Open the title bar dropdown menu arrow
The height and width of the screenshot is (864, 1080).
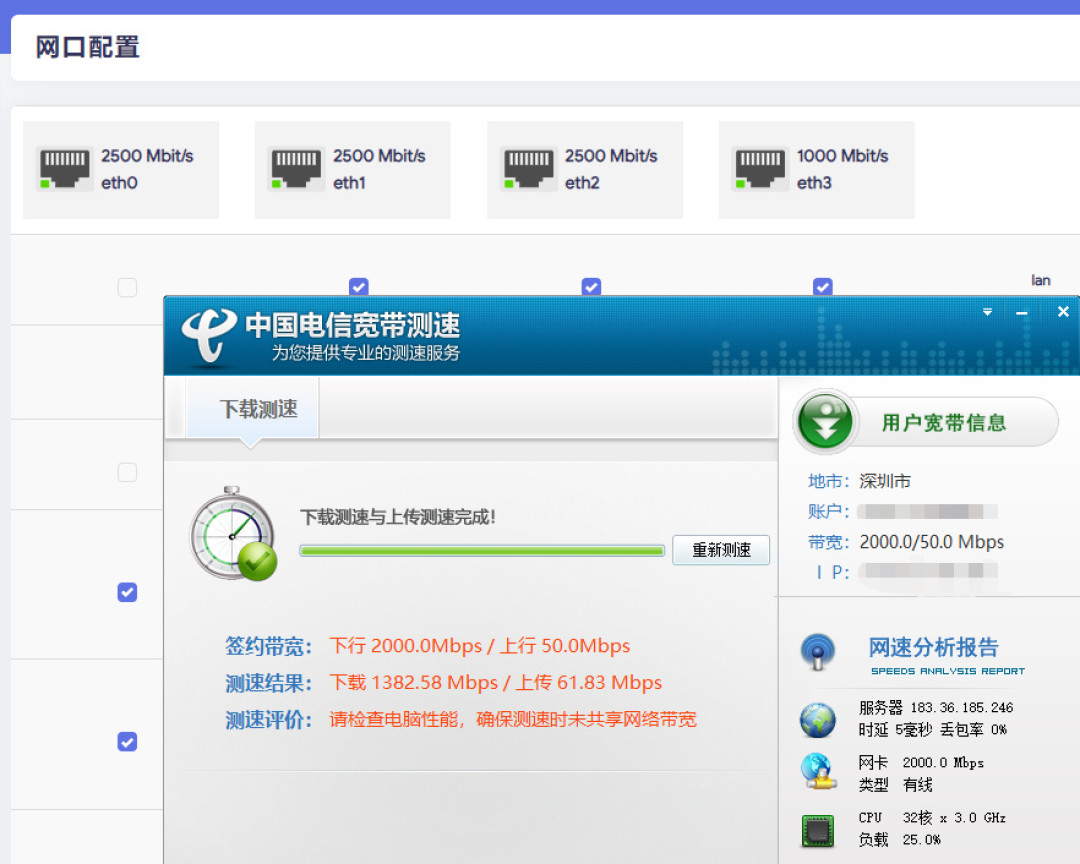(987, 312)
